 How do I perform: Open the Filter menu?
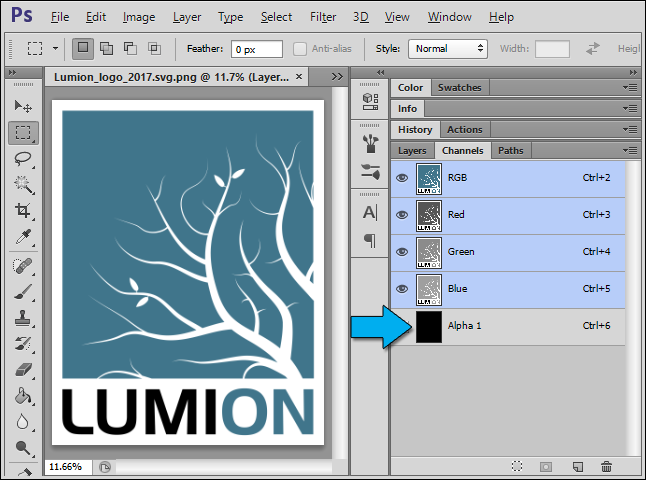pos(323,17)
